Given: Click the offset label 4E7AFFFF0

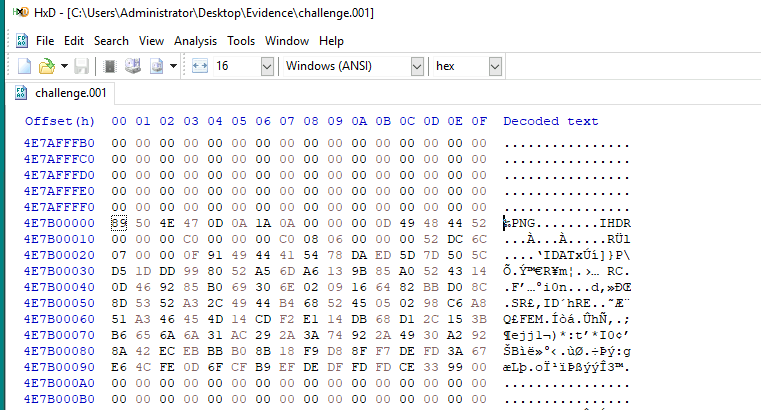Looking at the screenshot, I should coord(59,207).
